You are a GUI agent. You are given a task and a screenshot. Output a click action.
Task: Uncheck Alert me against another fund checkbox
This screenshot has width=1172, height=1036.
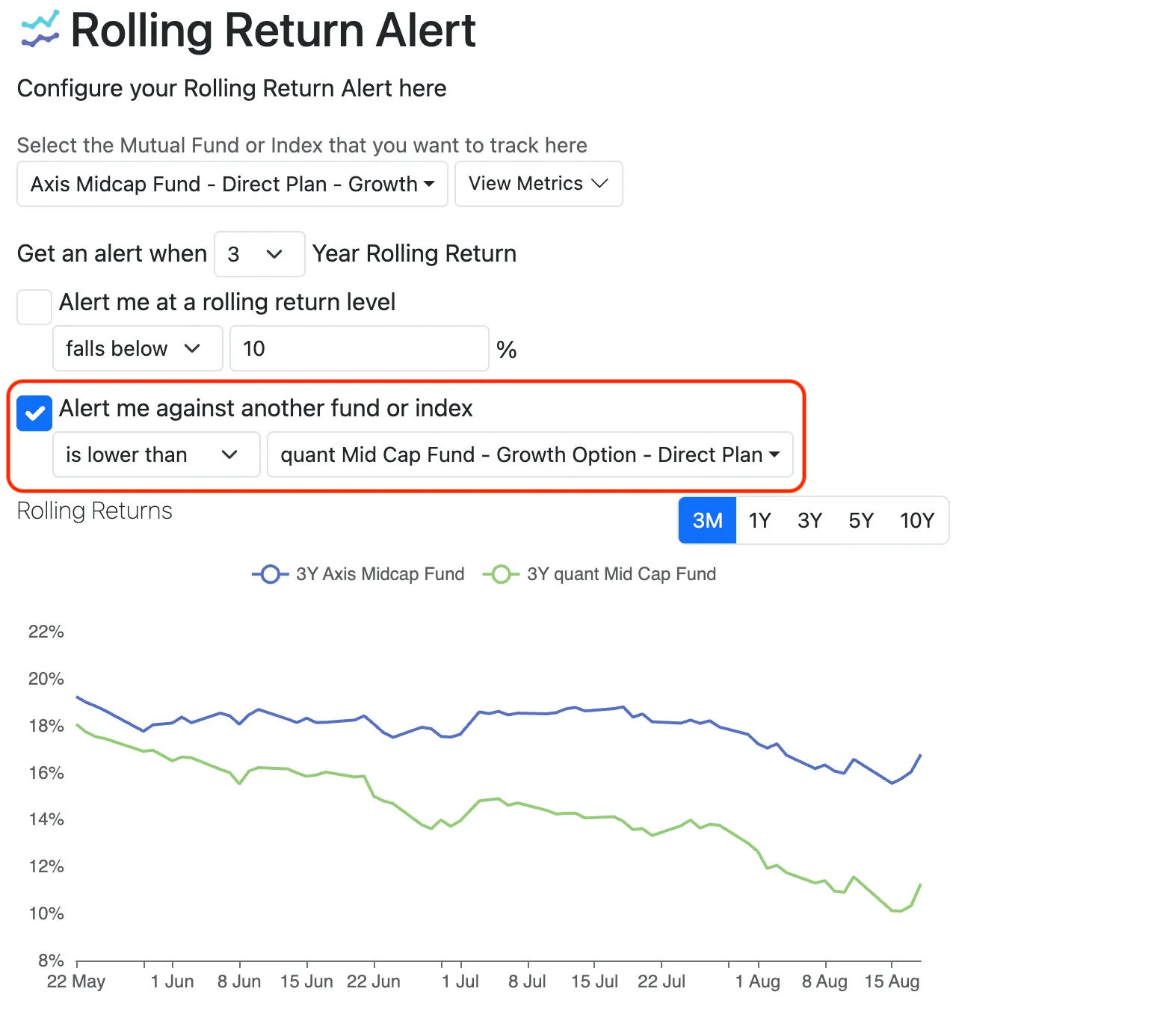34,413
